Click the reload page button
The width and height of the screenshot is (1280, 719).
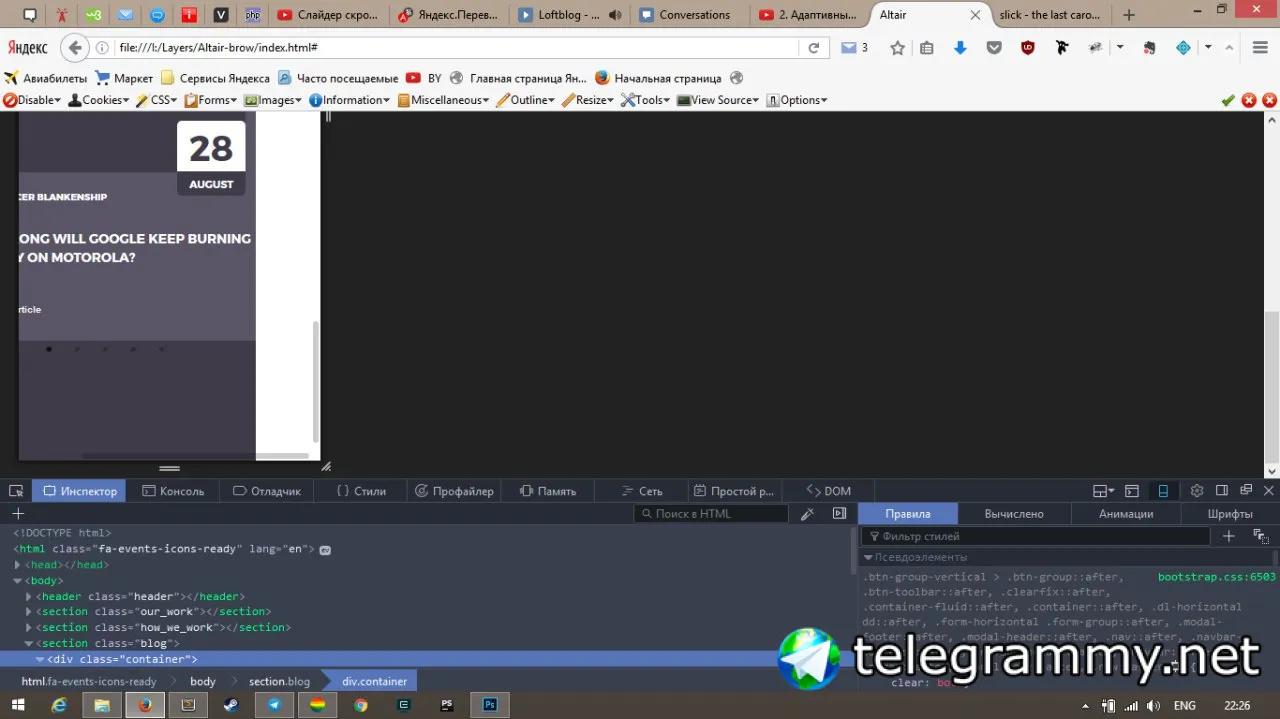click(814, 47)
